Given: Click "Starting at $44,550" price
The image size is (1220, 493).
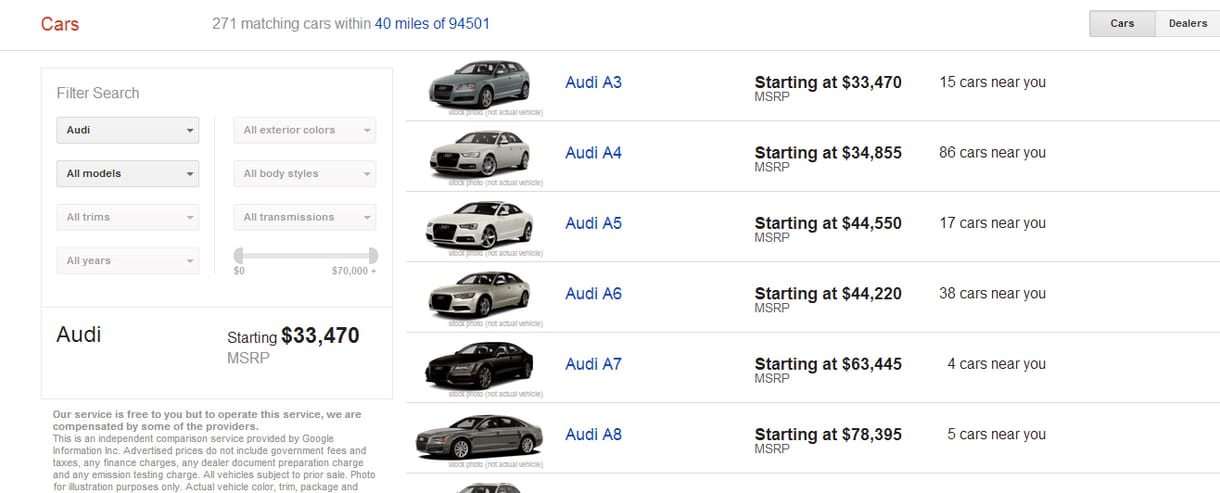Looking at the screenshot, I should (x=828, y=223).
